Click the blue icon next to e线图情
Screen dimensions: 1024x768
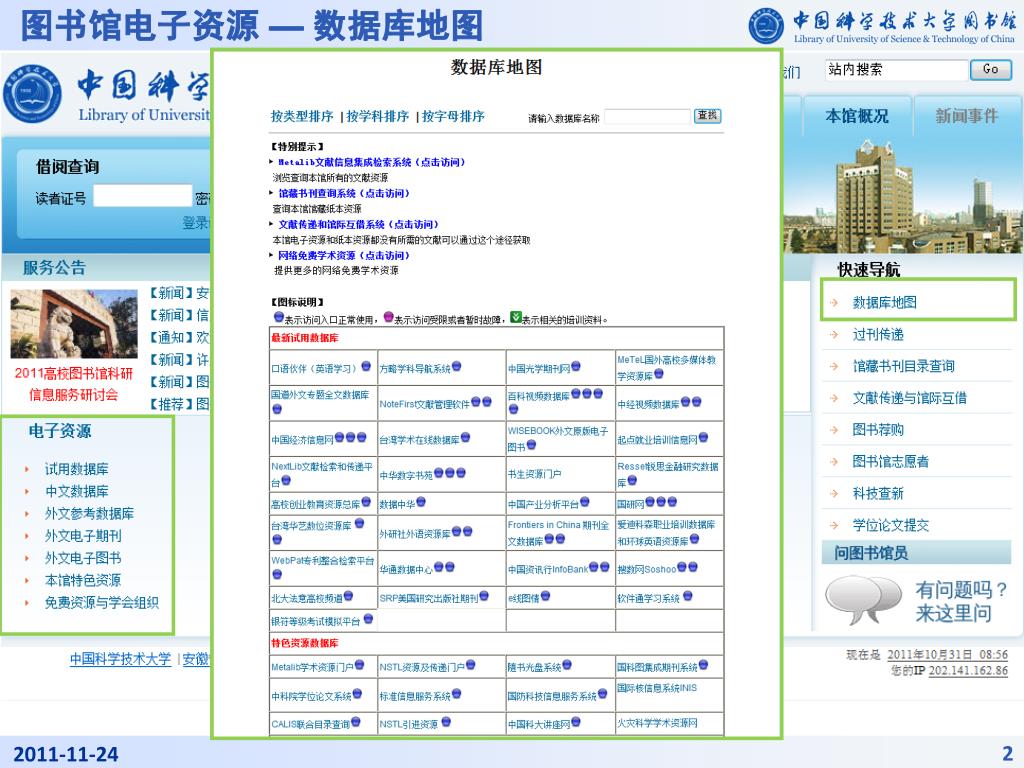[545, 596]
